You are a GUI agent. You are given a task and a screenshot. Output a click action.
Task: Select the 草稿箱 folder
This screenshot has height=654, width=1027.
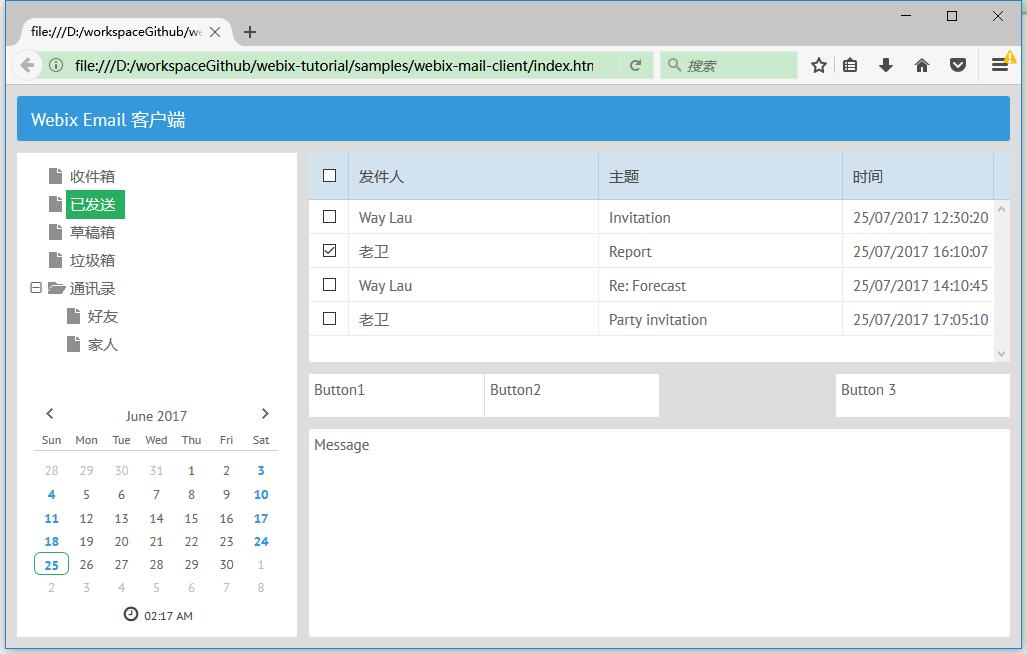92,233
